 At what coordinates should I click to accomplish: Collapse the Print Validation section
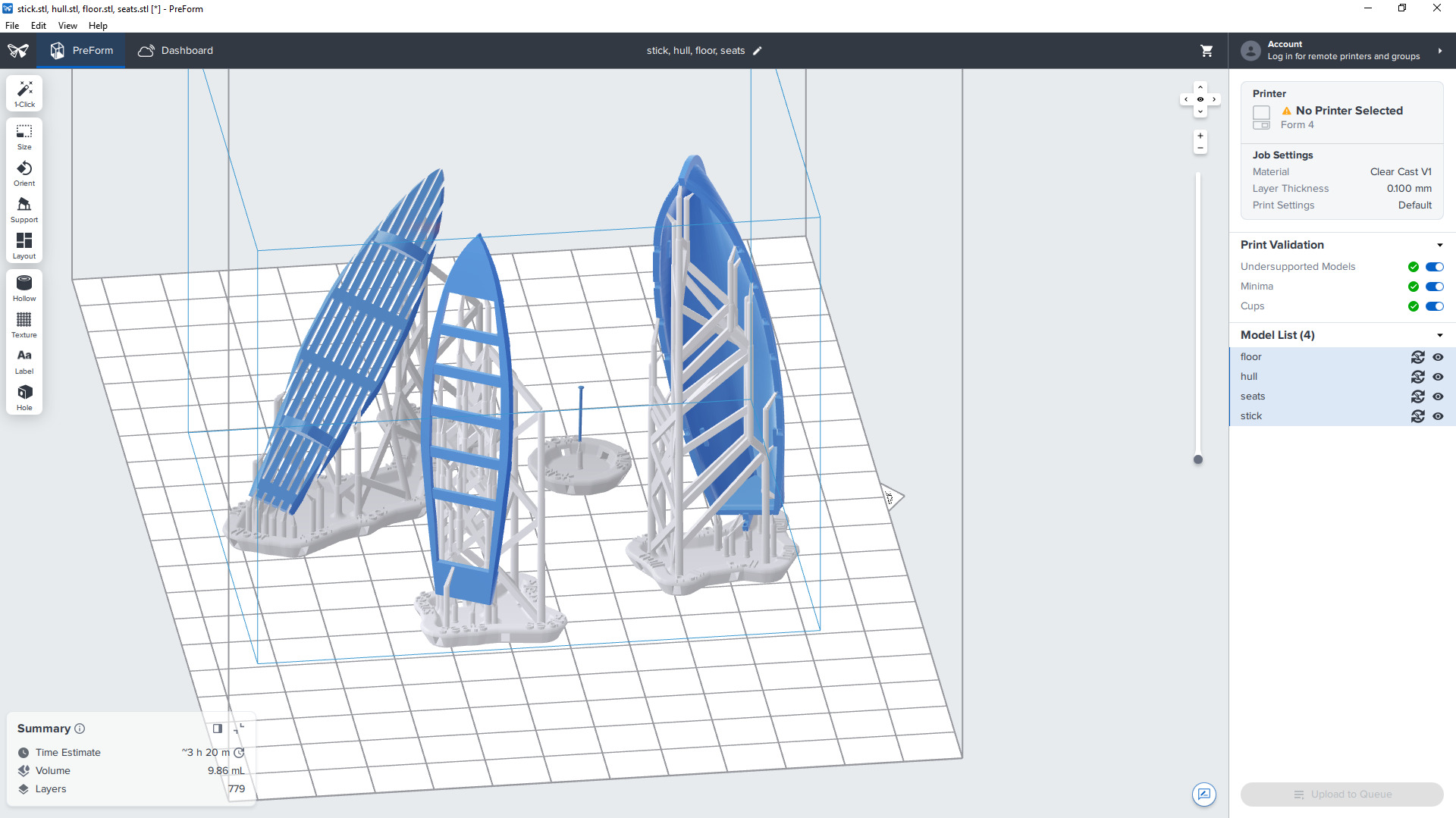[x=1439, y=245]
